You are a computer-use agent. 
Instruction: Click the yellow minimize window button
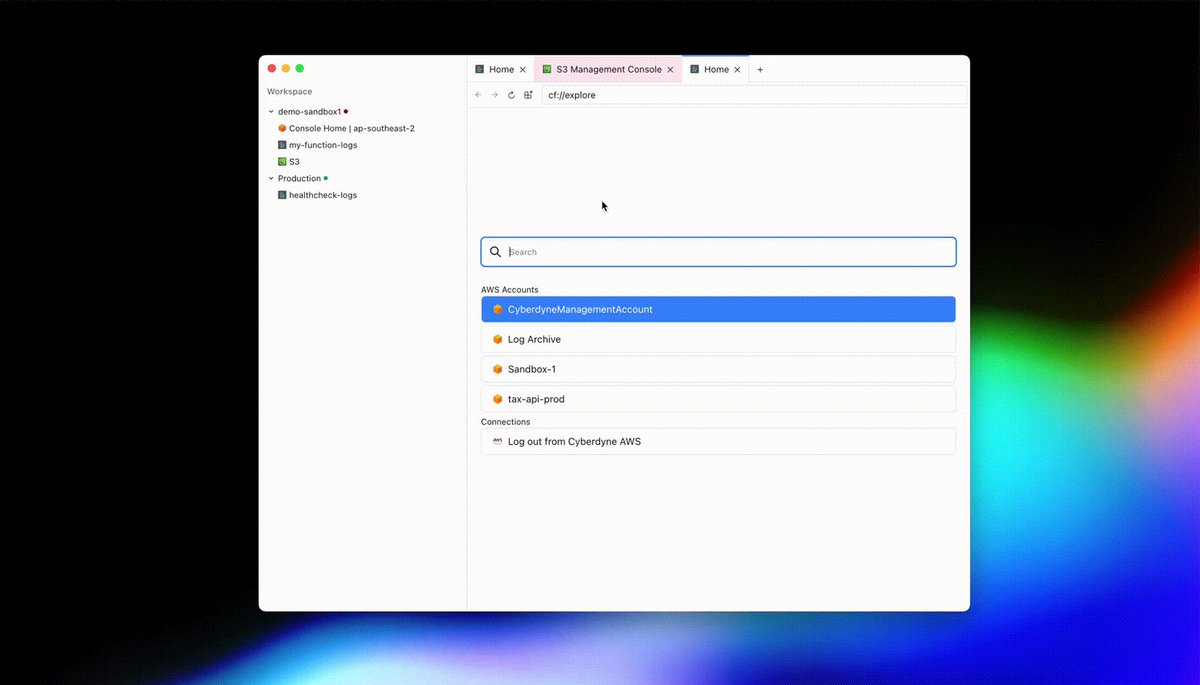tap(286, 68)
